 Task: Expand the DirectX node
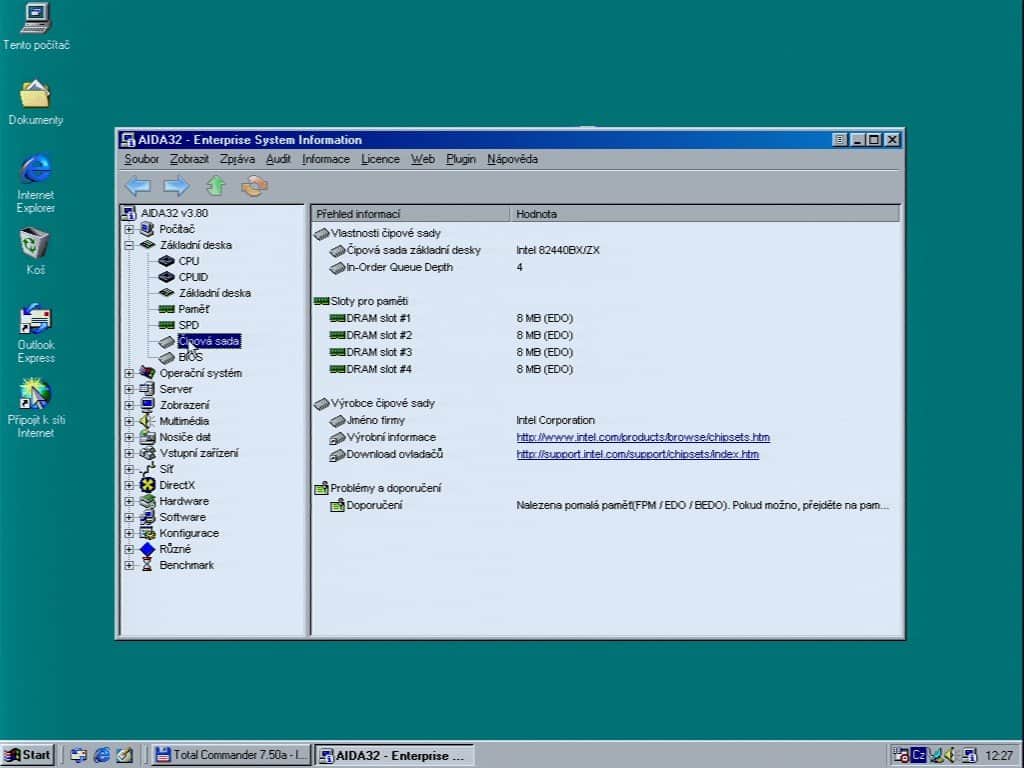[x=129, y=485]
